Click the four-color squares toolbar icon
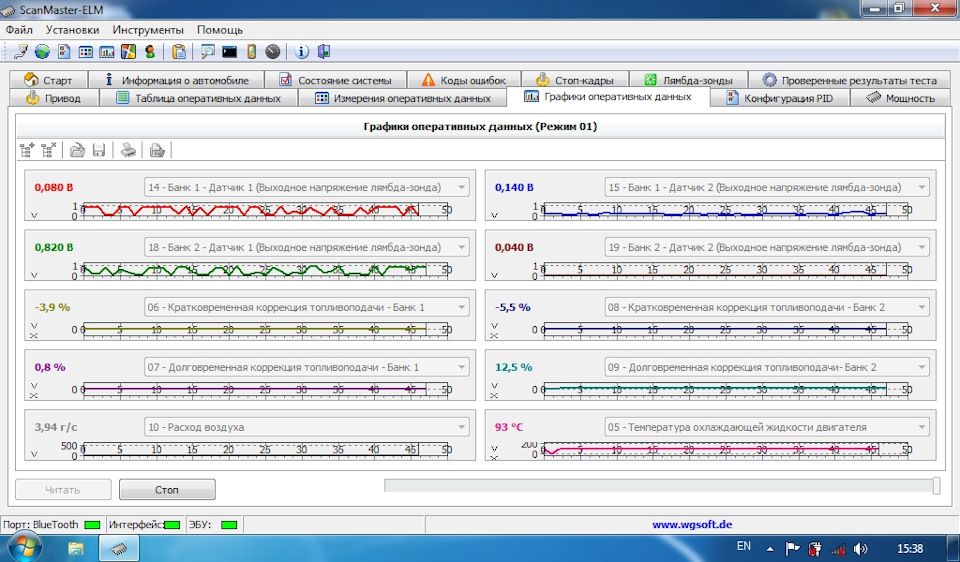Screen dimensions: 960x562 [128, 52]
